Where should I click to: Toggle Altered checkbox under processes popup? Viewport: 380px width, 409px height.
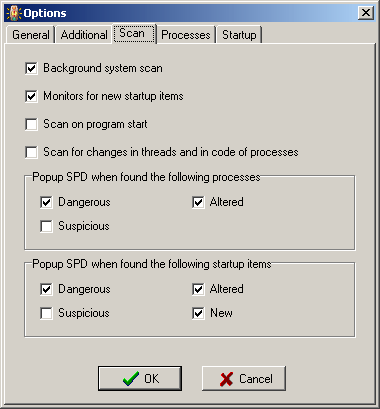pos(198,202)
